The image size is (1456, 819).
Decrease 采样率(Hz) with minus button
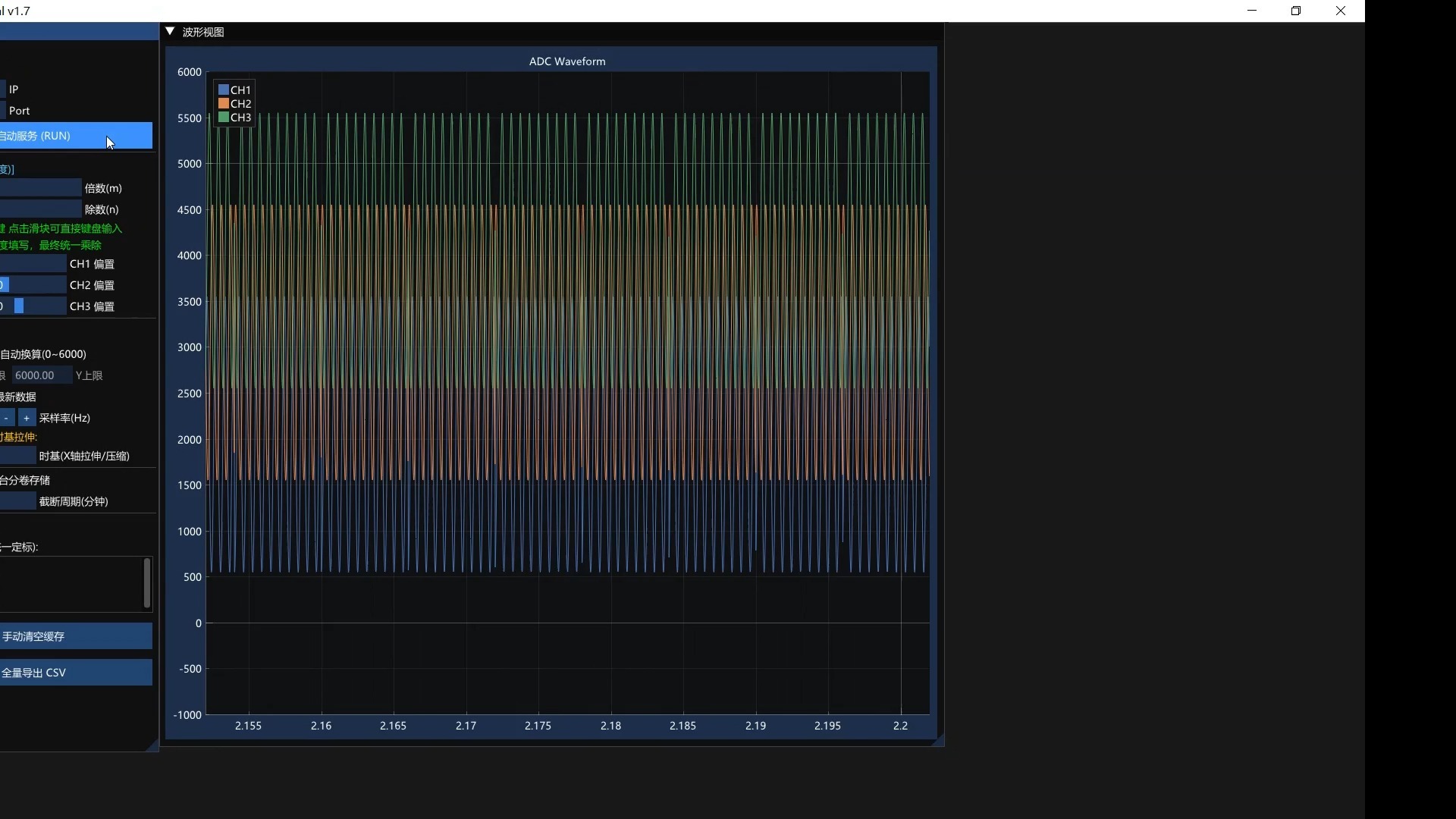coord(7,418)
